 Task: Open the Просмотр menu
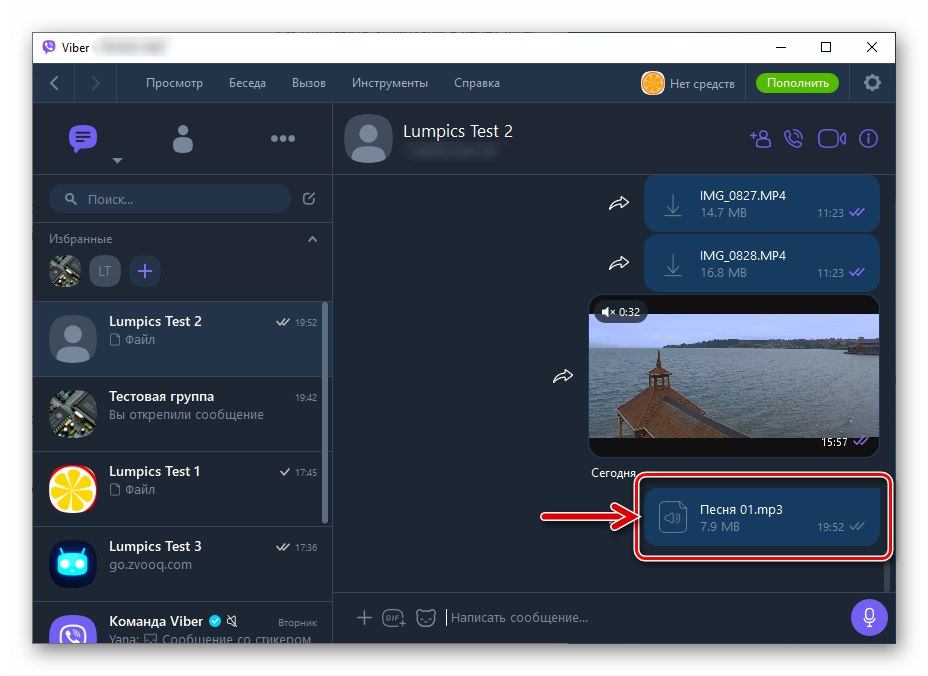[174, 83]
